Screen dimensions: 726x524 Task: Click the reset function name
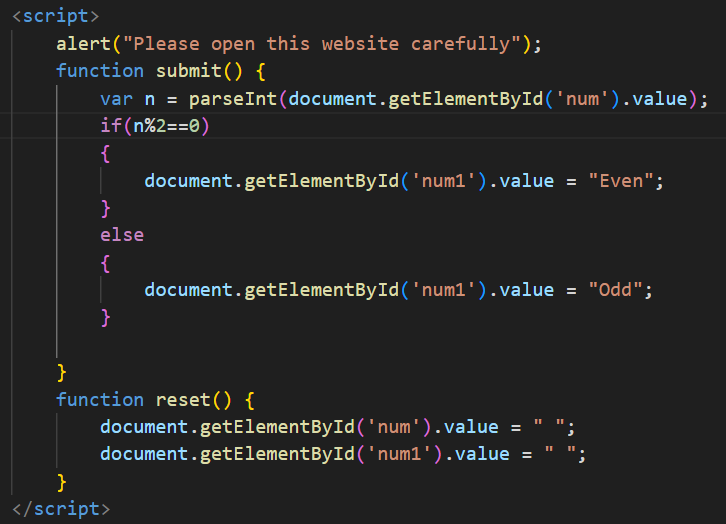[x=182, y=400]
